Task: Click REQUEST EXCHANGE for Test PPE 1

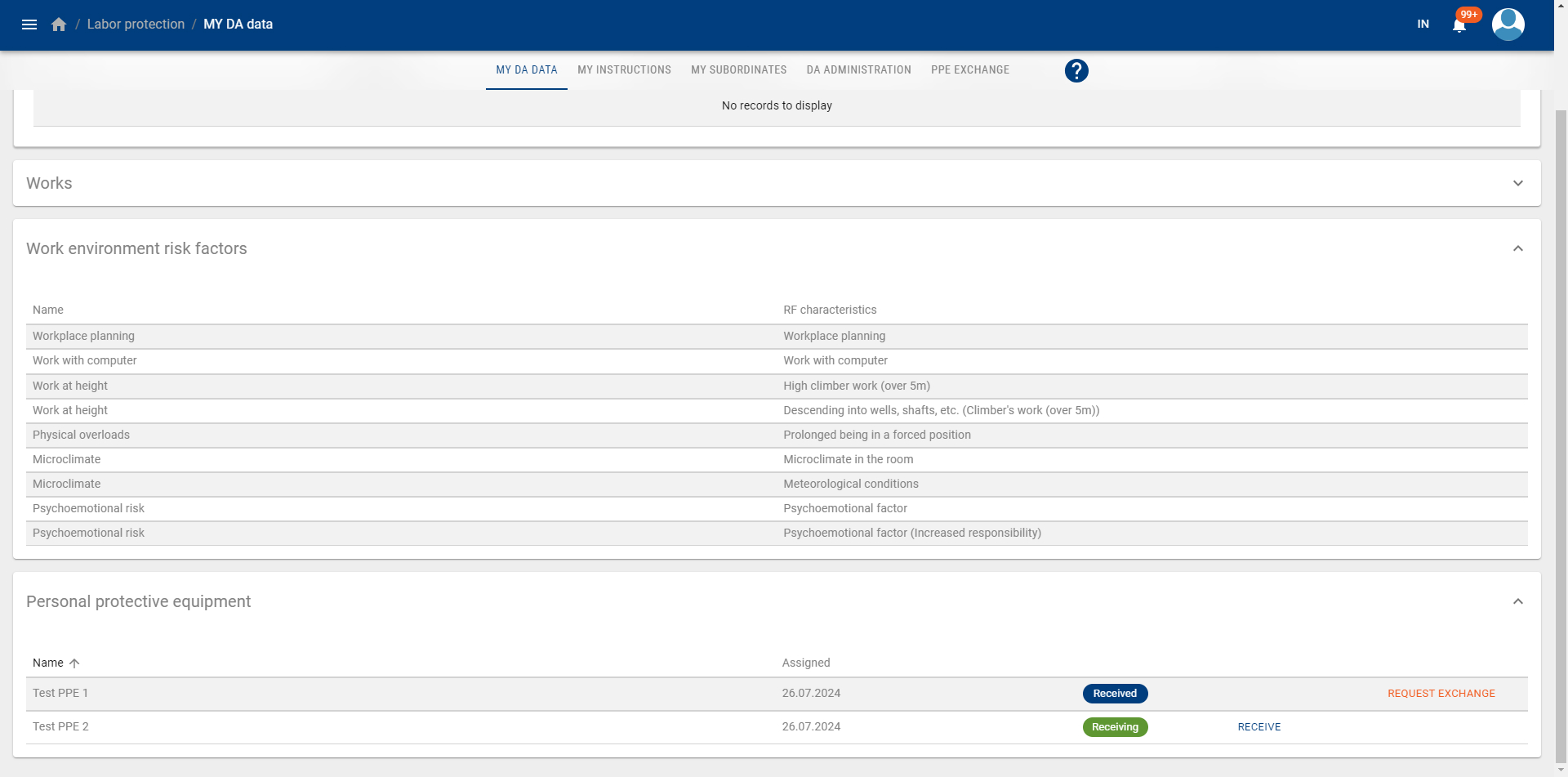Action: click(x=1441, y=694)
